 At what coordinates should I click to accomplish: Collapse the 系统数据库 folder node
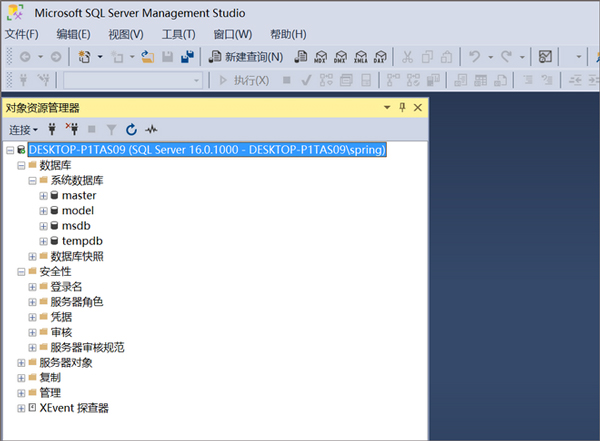31,181
